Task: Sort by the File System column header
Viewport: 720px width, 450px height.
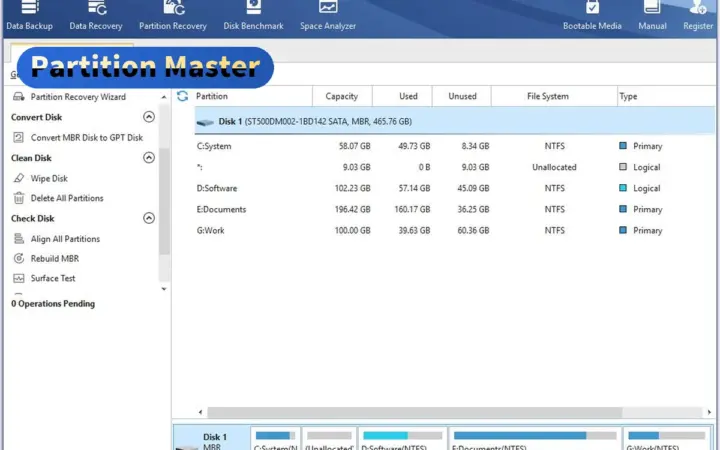Action: (554, 96)
